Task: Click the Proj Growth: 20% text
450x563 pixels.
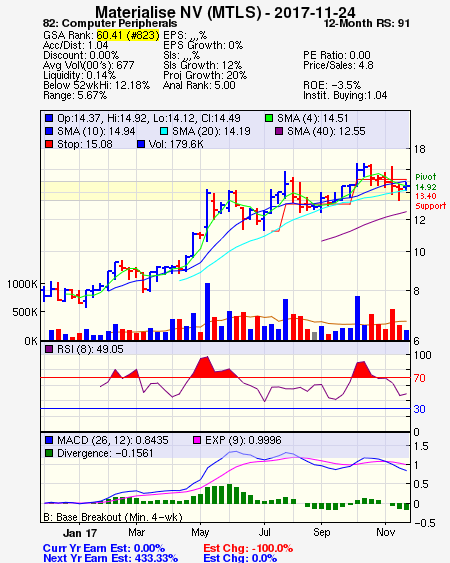Action: [x=205, y=75]
